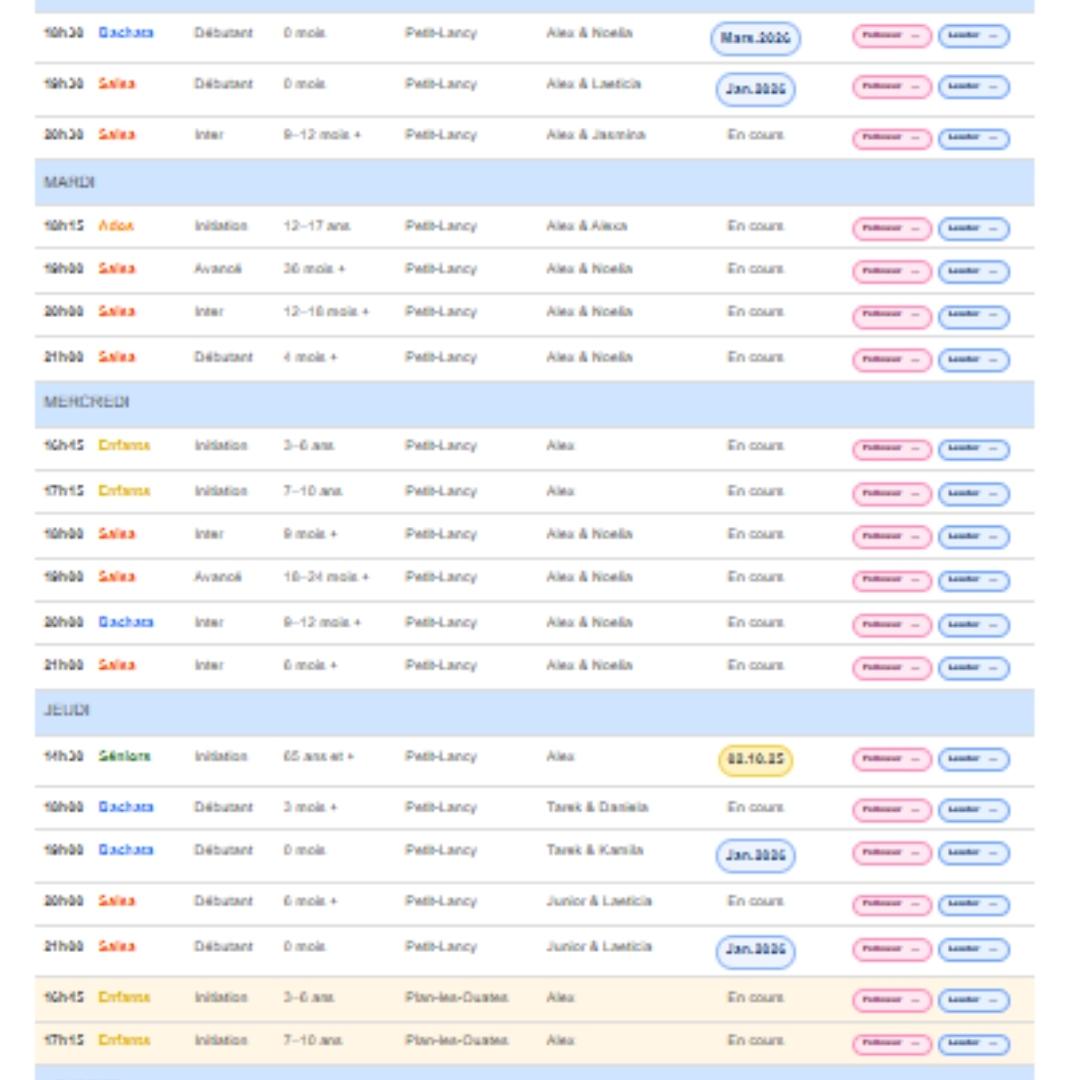The image size is (1080, 1080).
Task: Click Jan. 2026 badge in Tarek & Kamila row
Action: pyautogui.click(x=756, y=855)
